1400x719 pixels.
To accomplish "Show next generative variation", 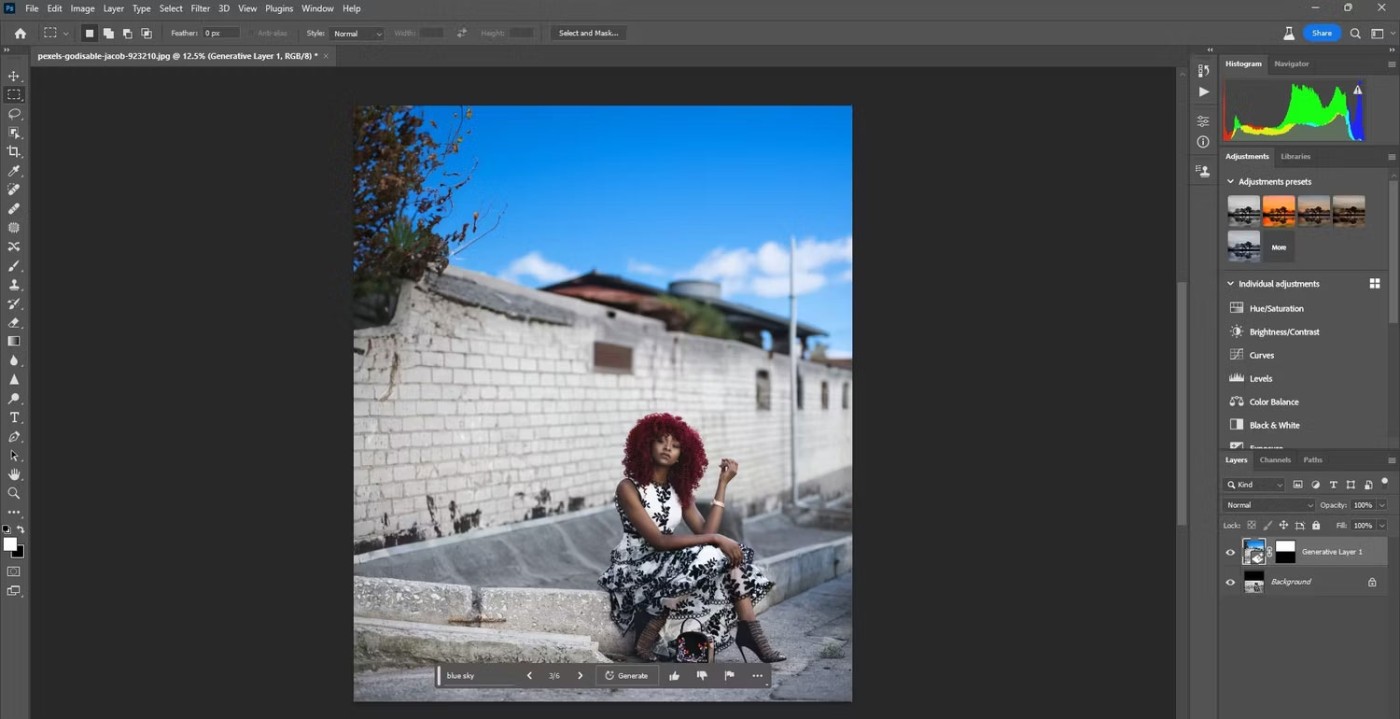I will click(580, 676).
